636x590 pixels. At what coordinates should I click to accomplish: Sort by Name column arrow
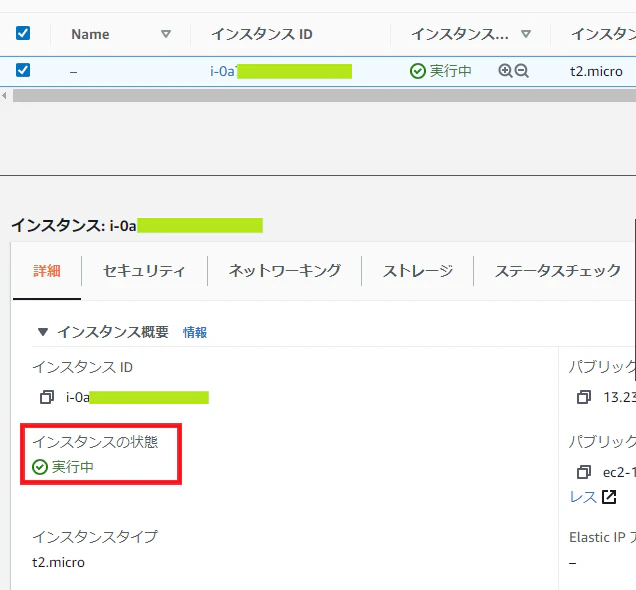[x=165, y=34]
